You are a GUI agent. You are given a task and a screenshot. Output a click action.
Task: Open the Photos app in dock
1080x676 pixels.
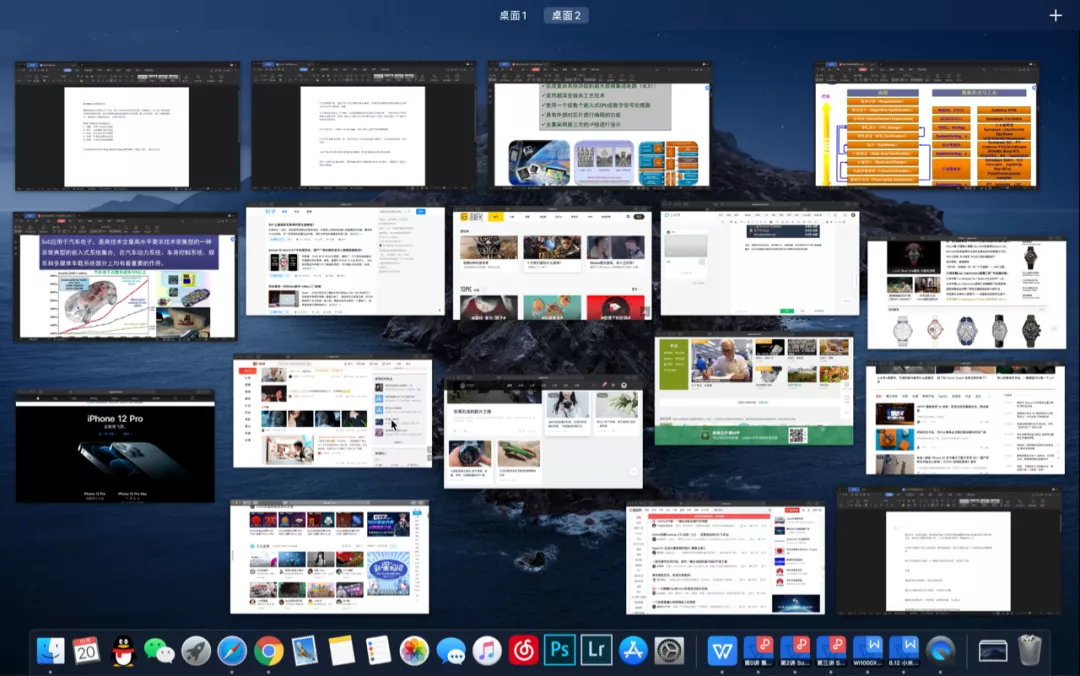pos(414,650)
